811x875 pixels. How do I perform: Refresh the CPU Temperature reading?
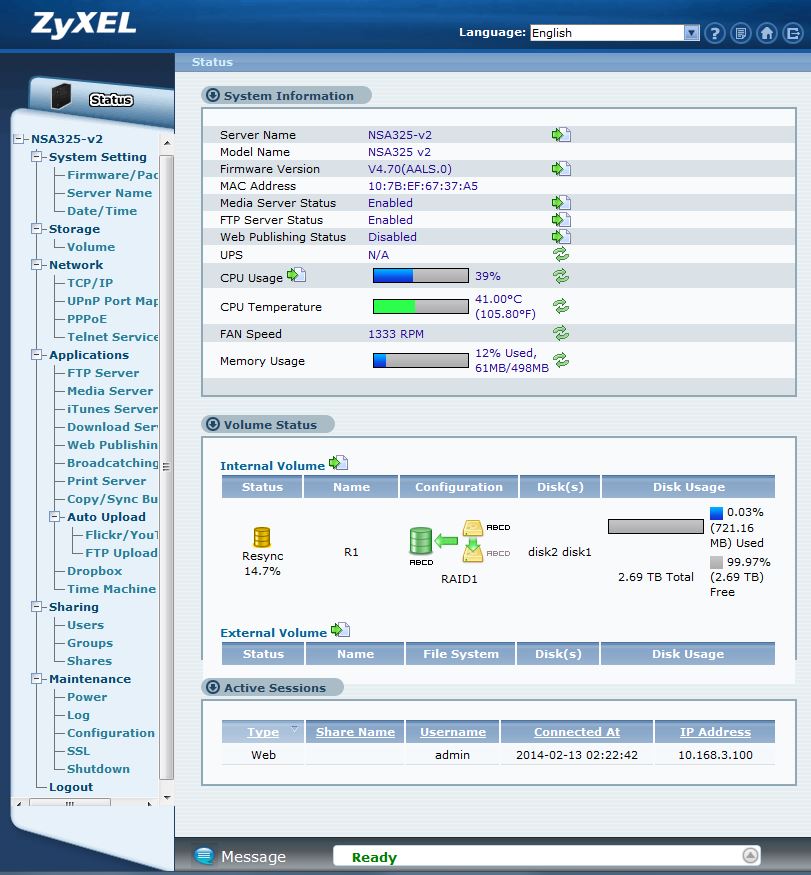coord(561,306)
